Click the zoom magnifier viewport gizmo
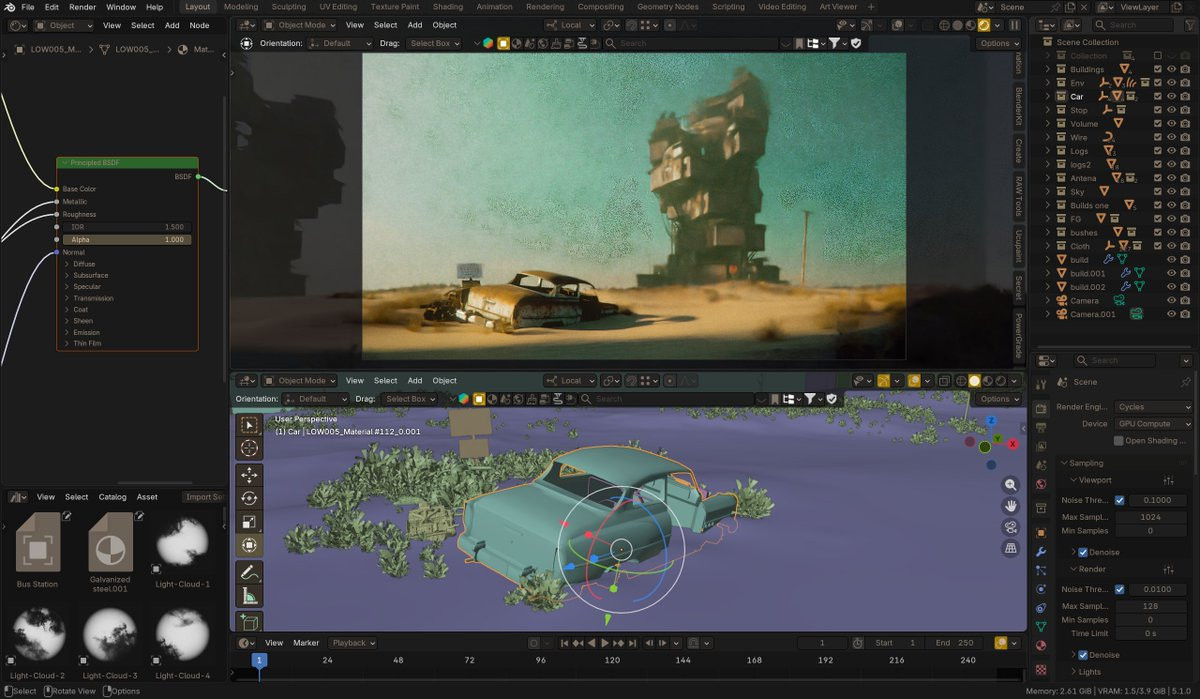 [x=1010, y=484]
